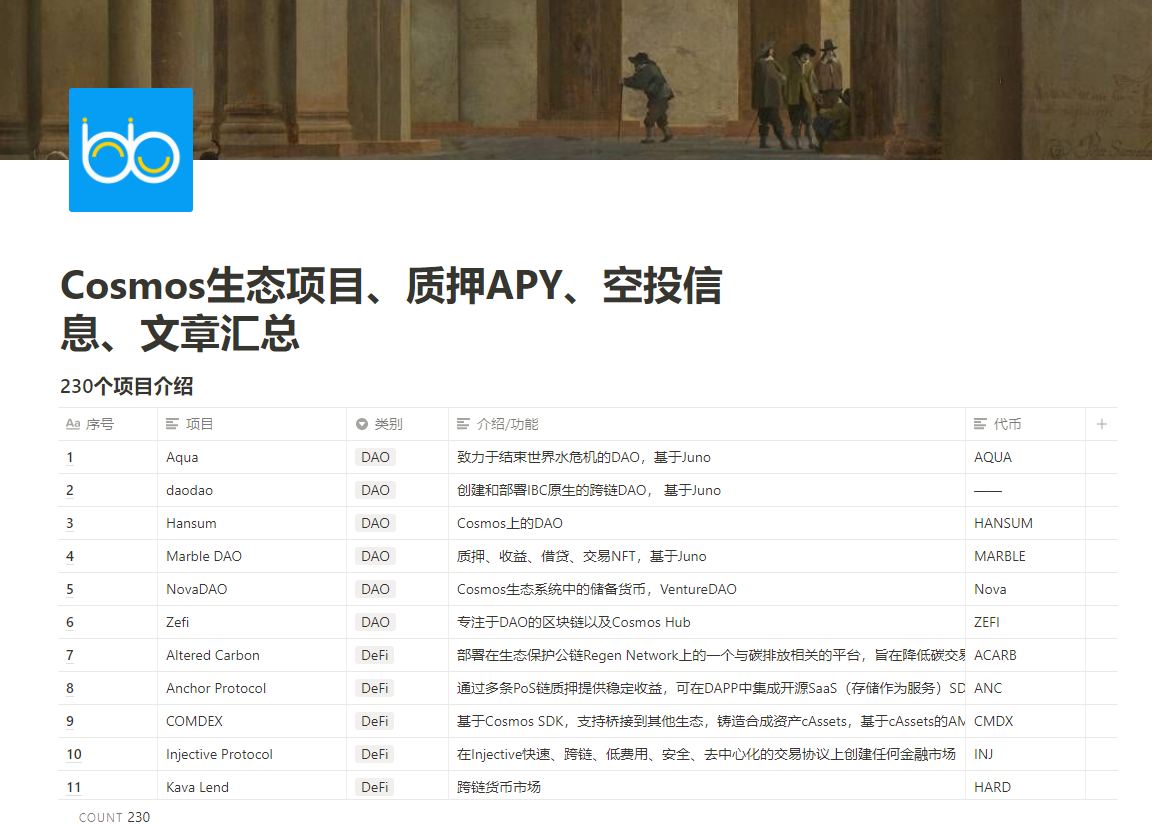Click the DeFi tag in the Altered Carbon row
Screen dimensions: 1152x825
click(x=375, y=655)
